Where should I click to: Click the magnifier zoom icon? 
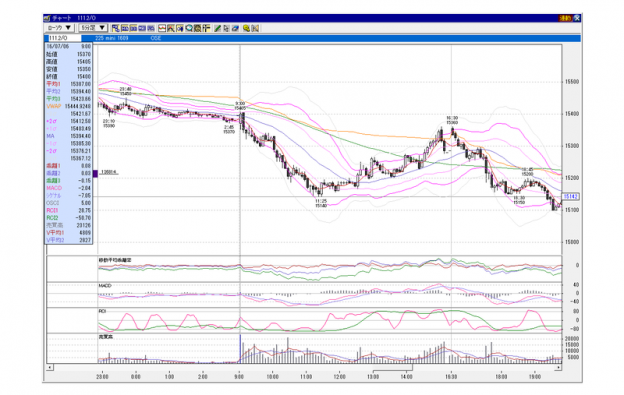(189, 28)
